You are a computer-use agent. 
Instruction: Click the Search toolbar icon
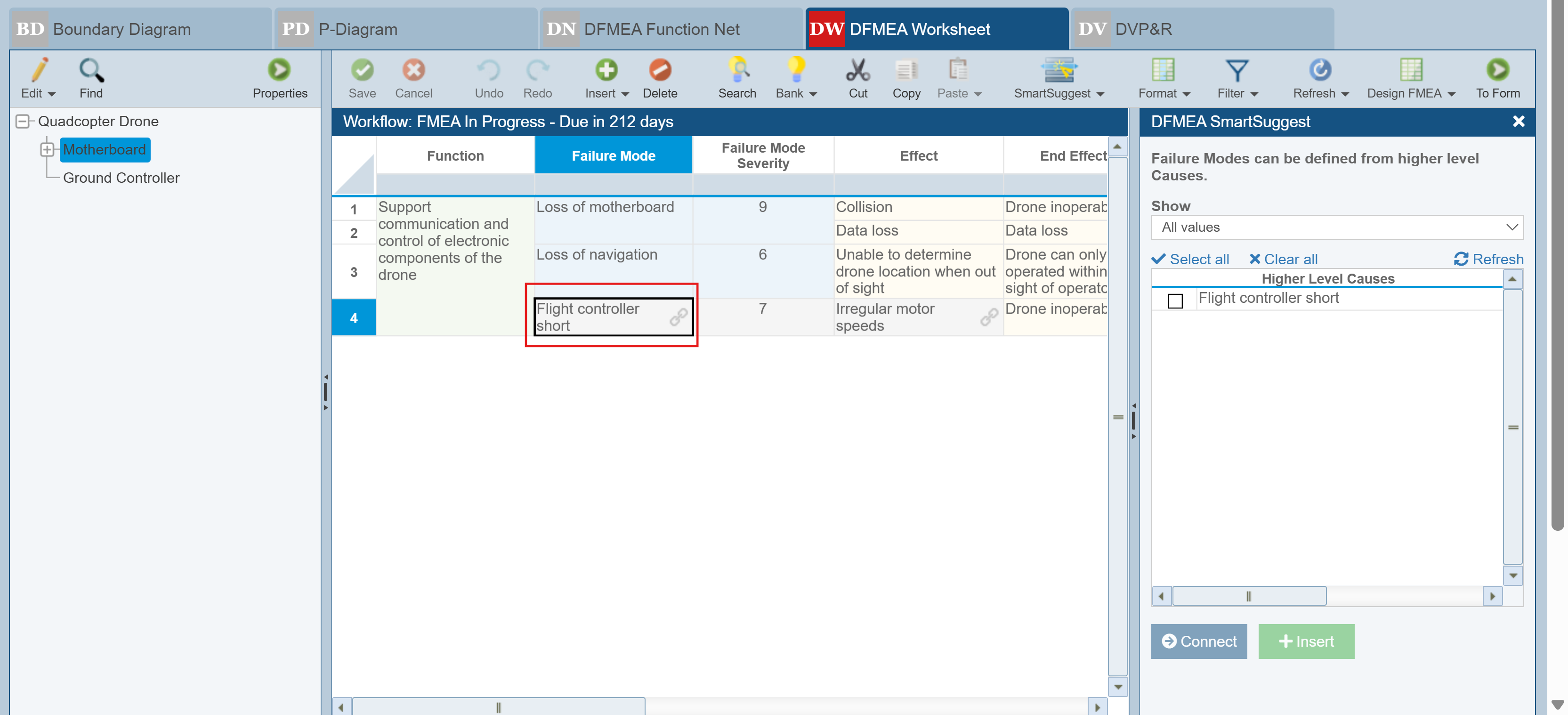(737, 70)
